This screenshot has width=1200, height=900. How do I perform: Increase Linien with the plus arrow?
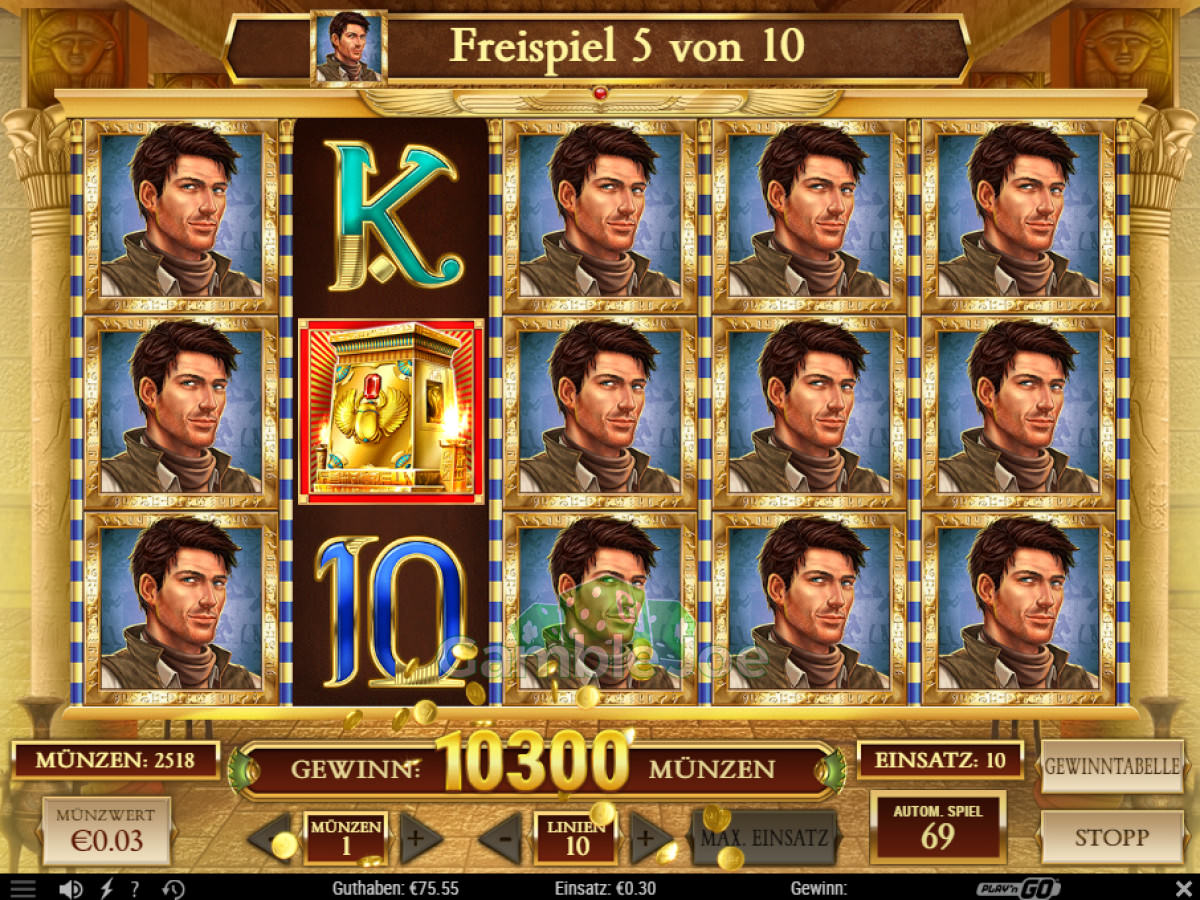pos(651,838)
